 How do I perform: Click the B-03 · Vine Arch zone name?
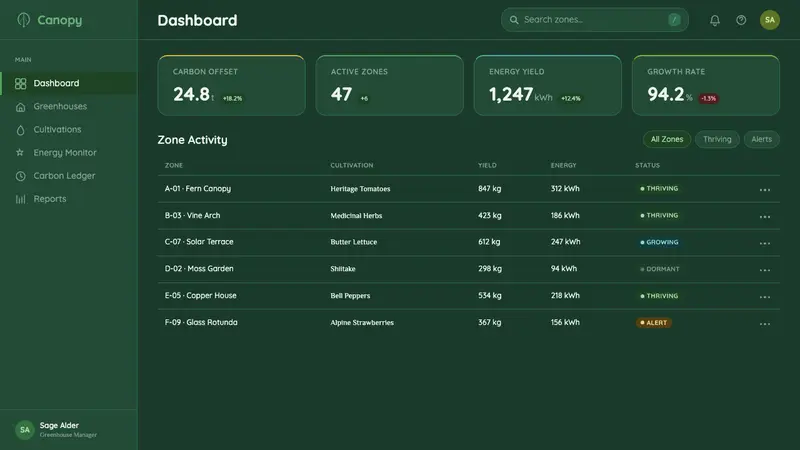click(192, 215)
